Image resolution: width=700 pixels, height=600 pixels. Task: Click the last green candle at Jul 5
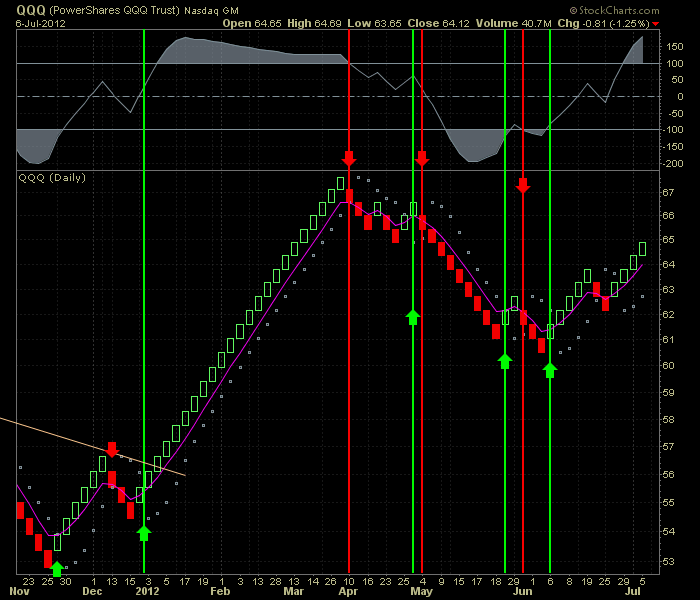coord(642,249)
